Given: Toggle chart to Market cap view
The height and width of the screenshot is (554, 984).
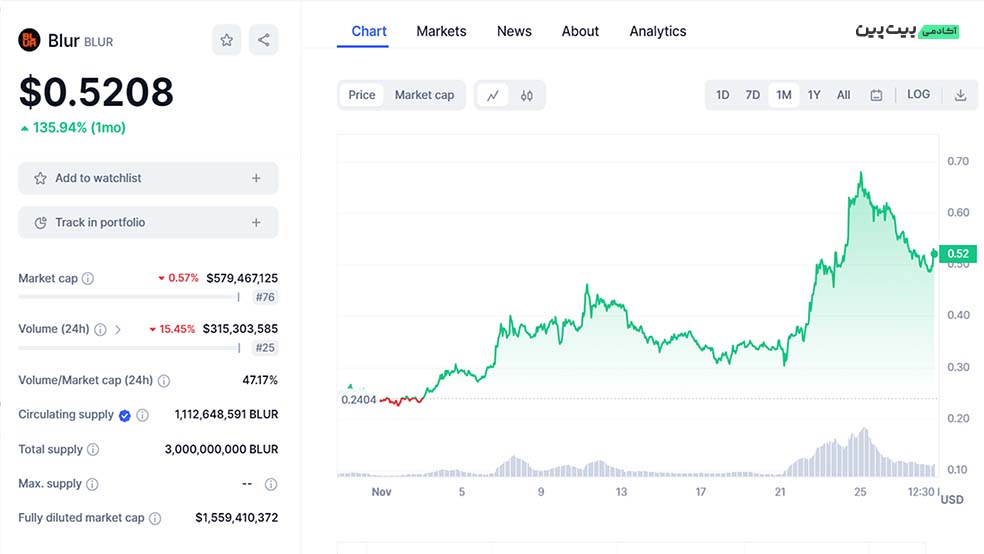Looking at the screenshot, I should pos(424,95).
